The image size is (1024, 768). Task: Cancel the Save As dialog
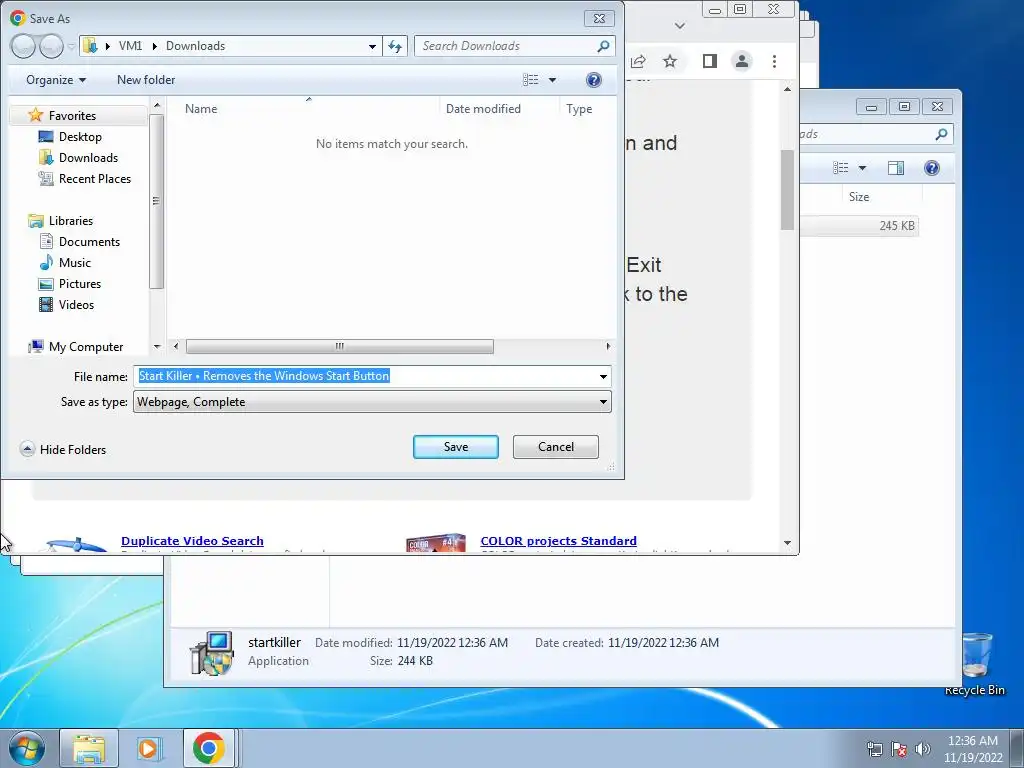pyautogui.click(x=555, y=447)
